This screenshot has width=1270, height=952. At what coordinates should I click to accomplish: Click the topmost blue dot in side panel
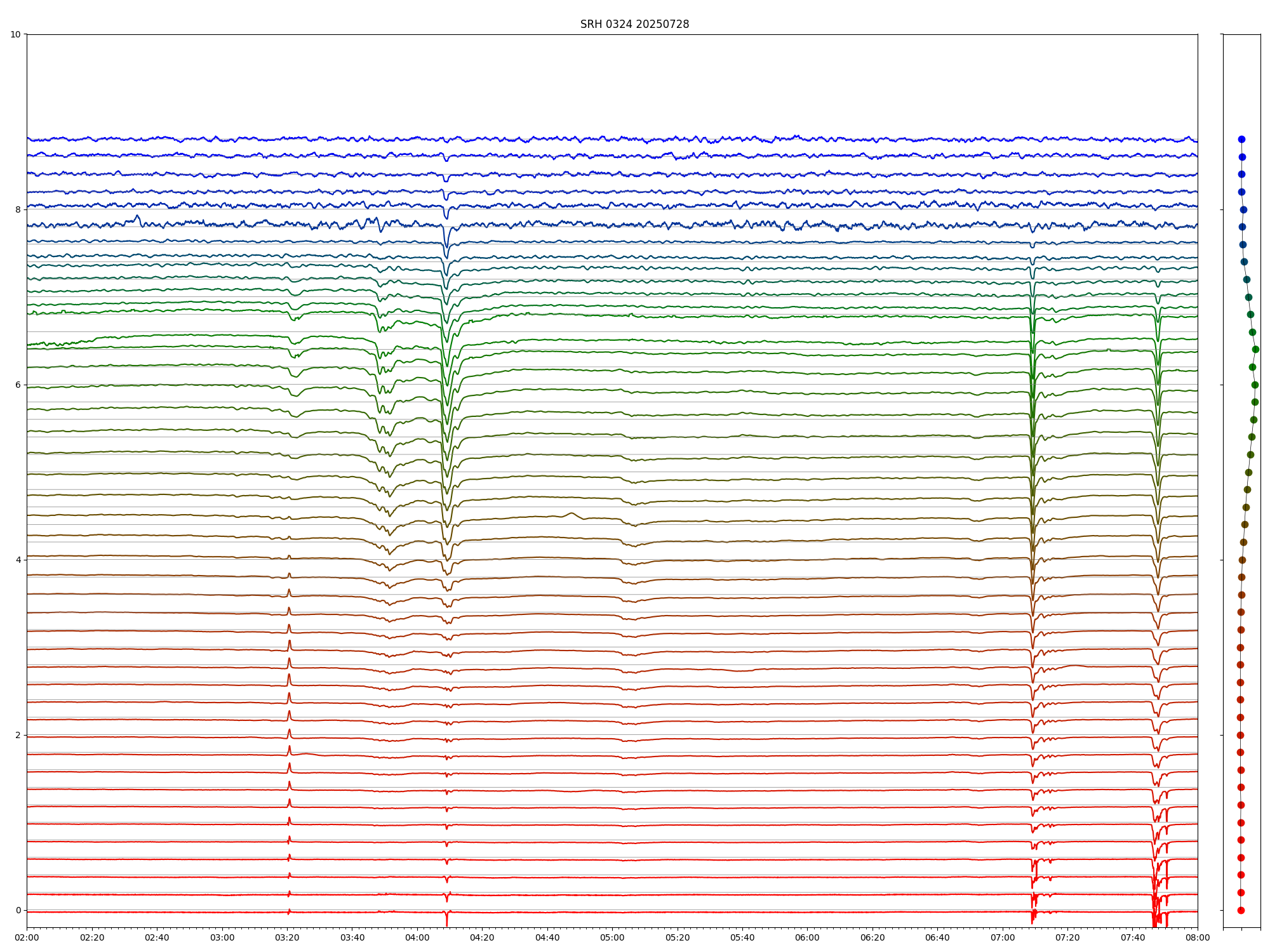(x=1241, y=139)
